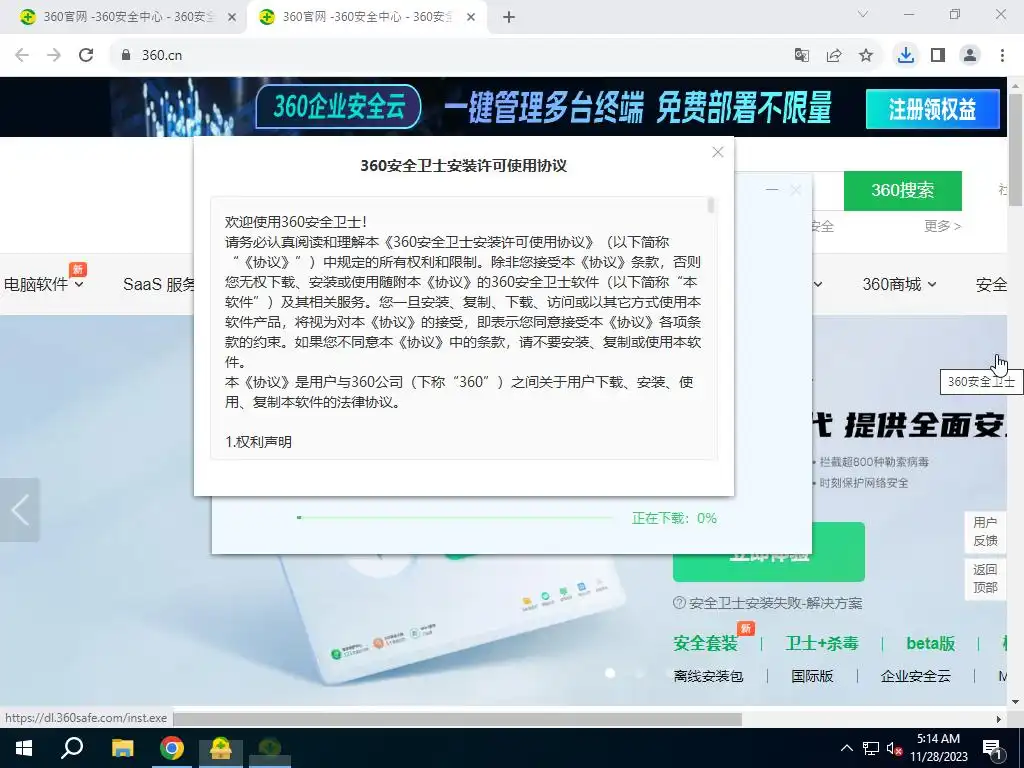This screenshot has height=768, width=1024.
Task: Click 360搜索 green button
Action: [903, 191]
